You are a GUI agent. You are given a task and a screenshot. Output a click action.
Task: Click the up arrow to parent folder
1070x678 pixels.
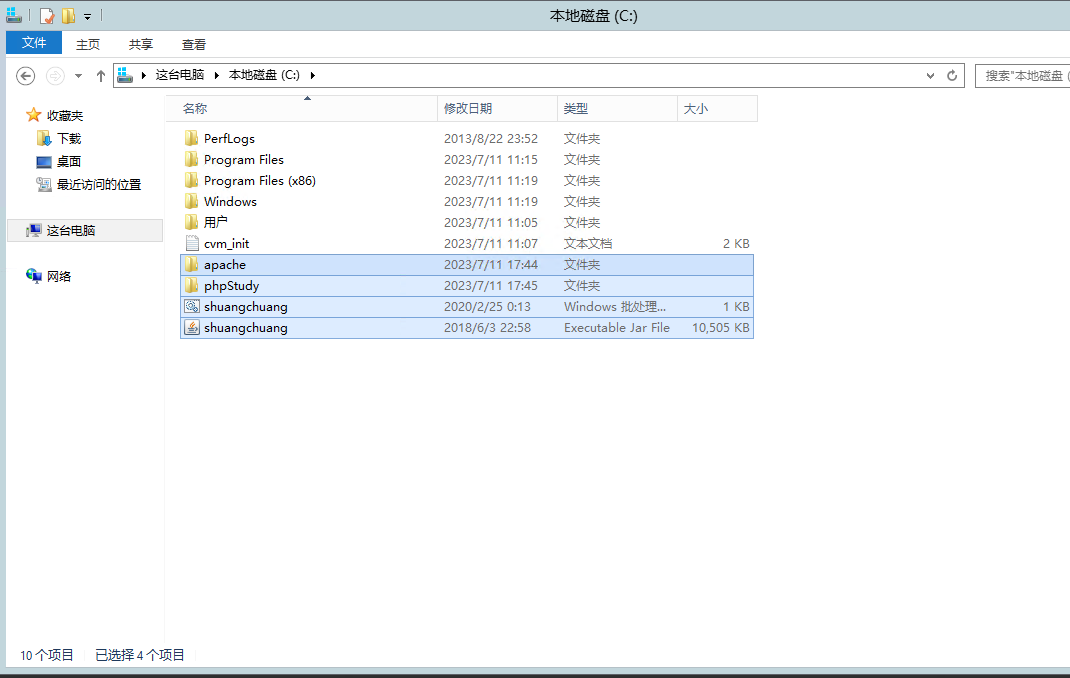click(x=100, y=76)
